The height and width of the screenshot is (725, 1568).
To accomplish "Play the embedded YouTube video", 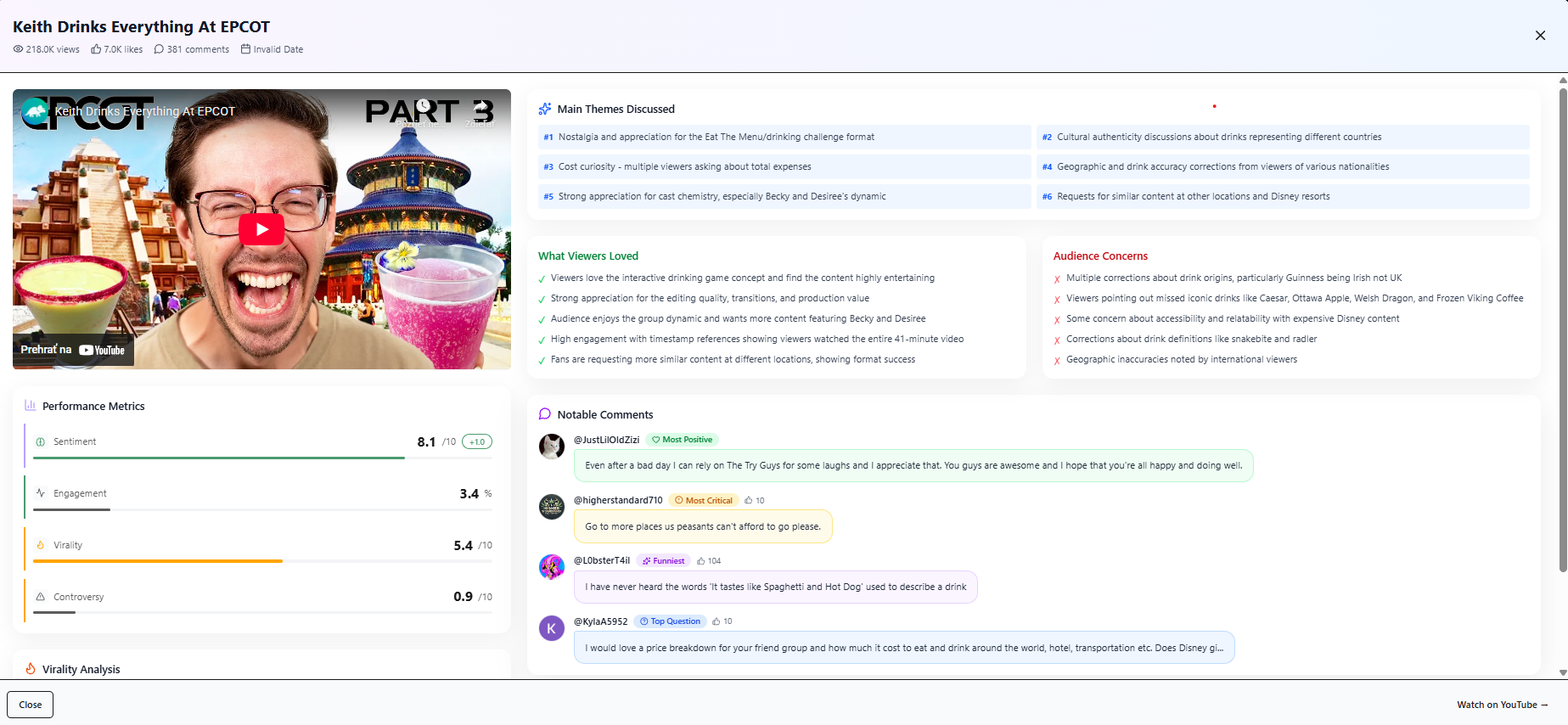I will pos(261,229).
